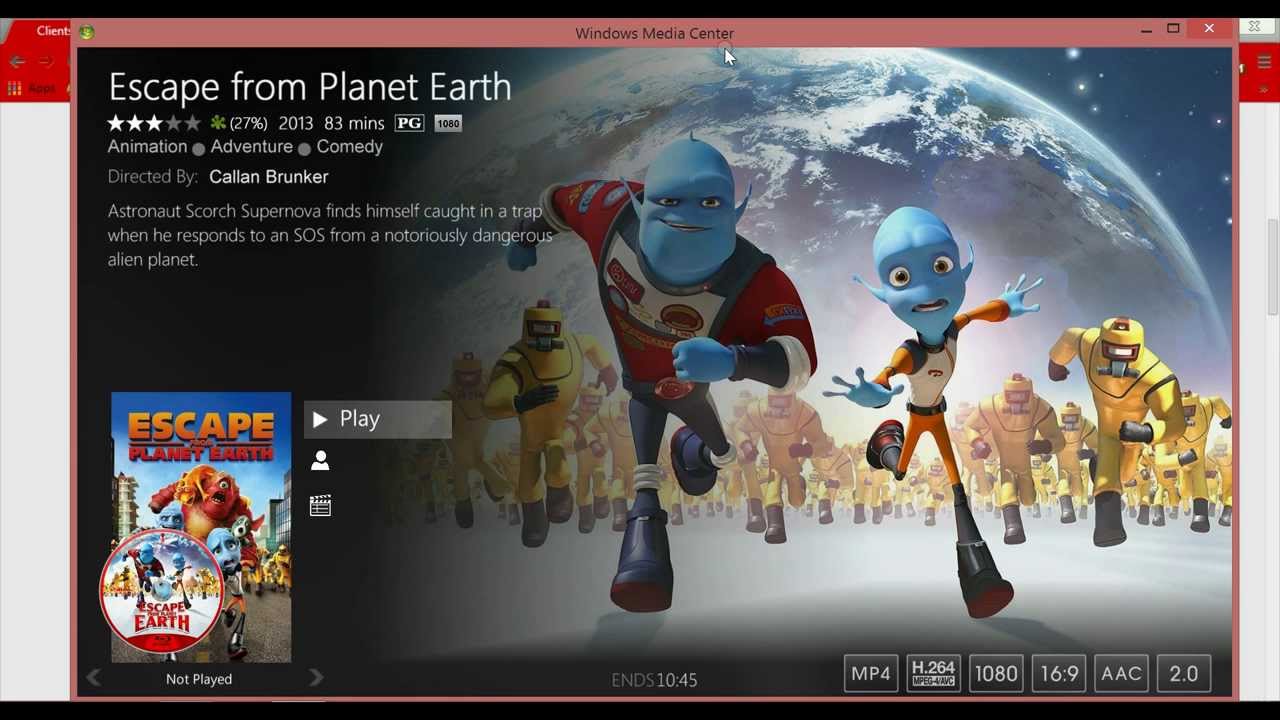The height and width of the screenshot is (720, 1280).
Task: Click the small 1080 badge near the rating
Action: pos(448,124)
